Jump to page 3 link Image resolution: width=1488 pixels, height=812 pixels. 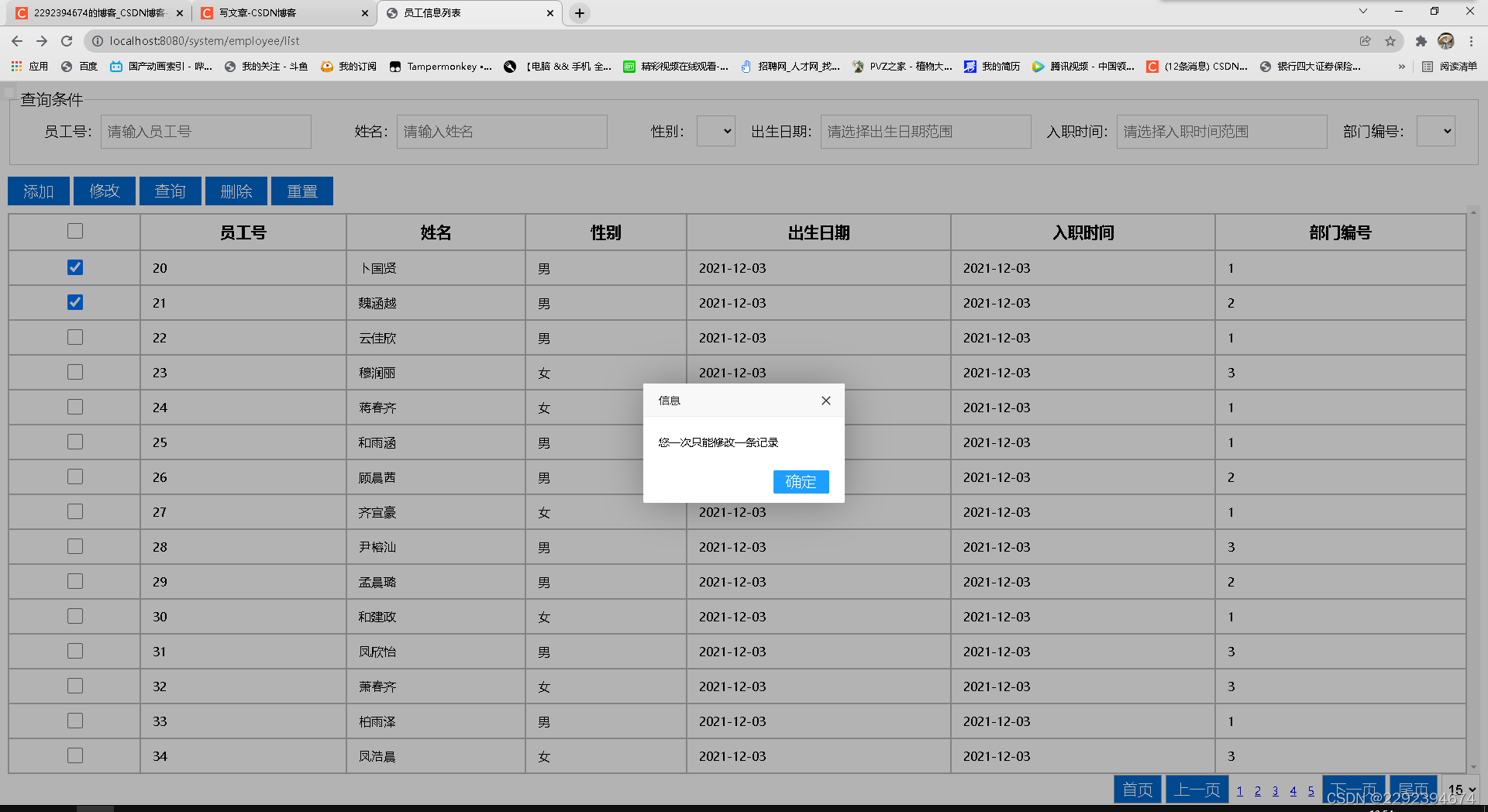tap(1276, 791)
